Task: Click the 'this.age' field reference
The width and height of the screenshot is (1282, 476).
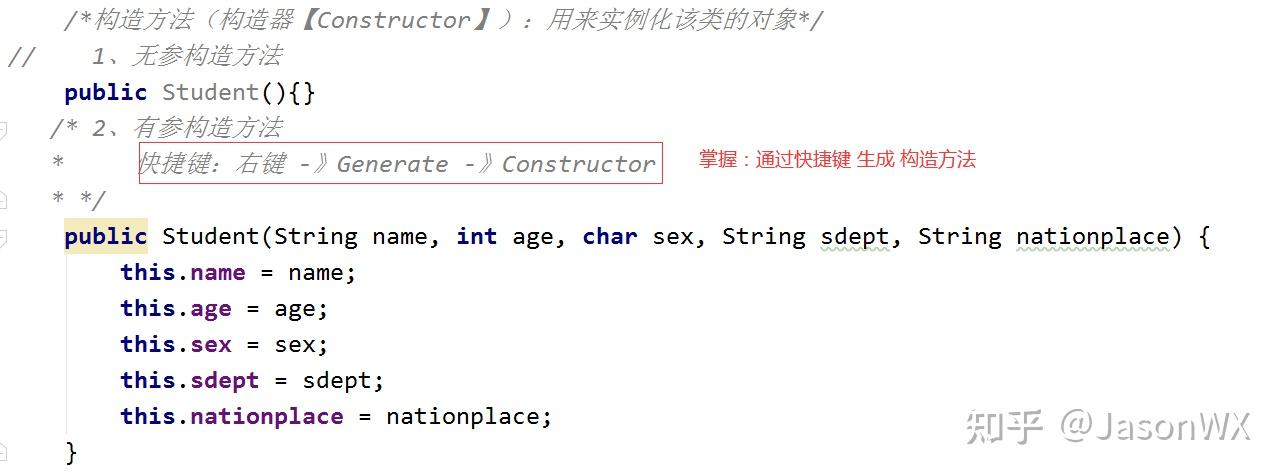Action: pos(176,309)
